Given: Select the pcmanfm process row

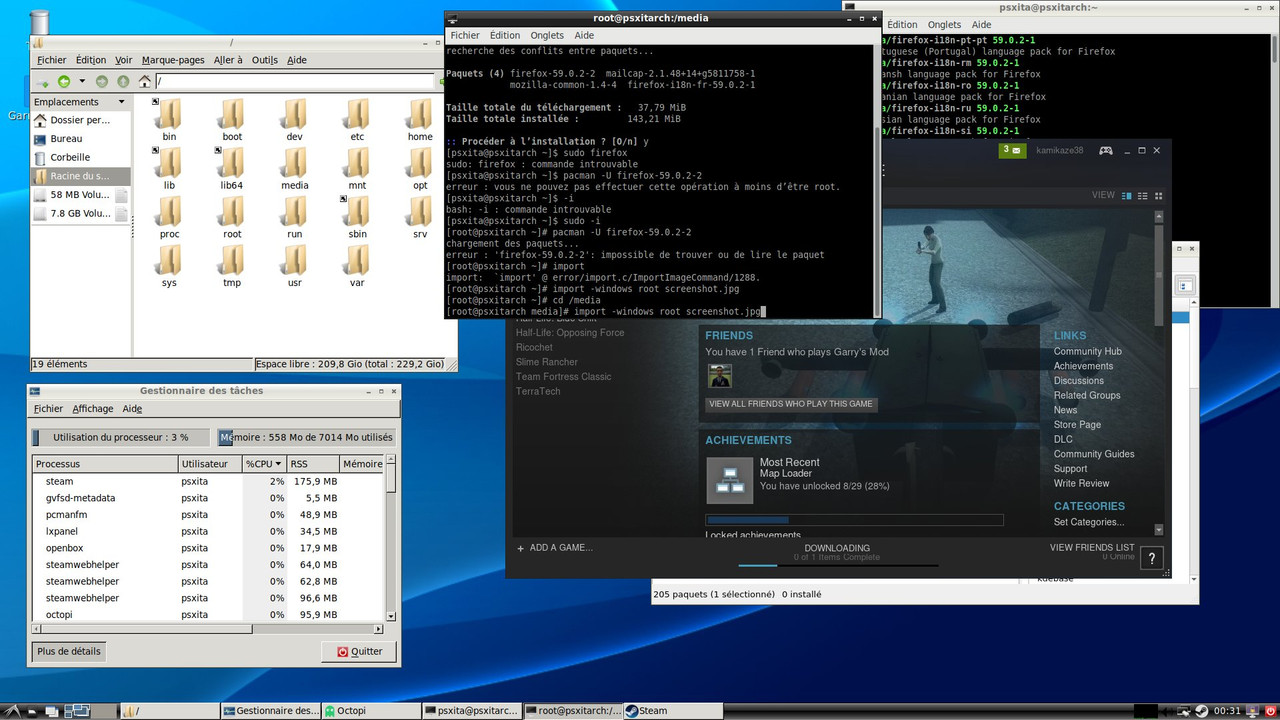Looking at the screenshot, I should tap(208, 514).
